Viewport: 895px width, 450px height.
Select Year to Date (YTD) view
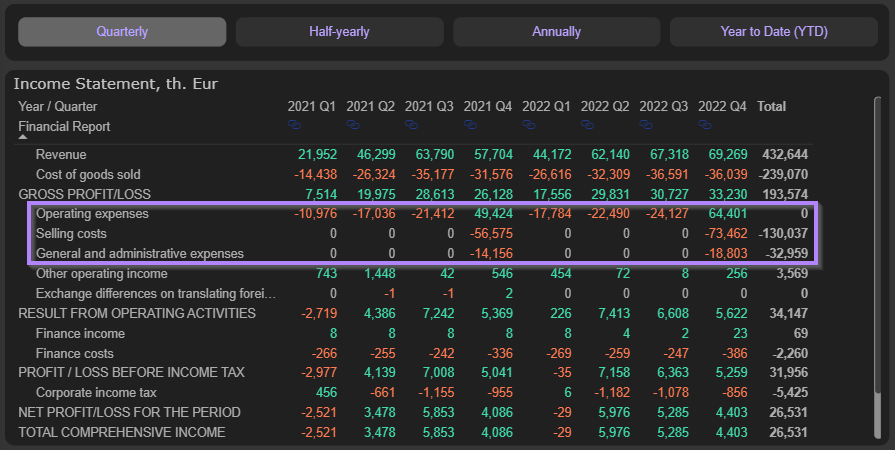click(x=773, y=32)
